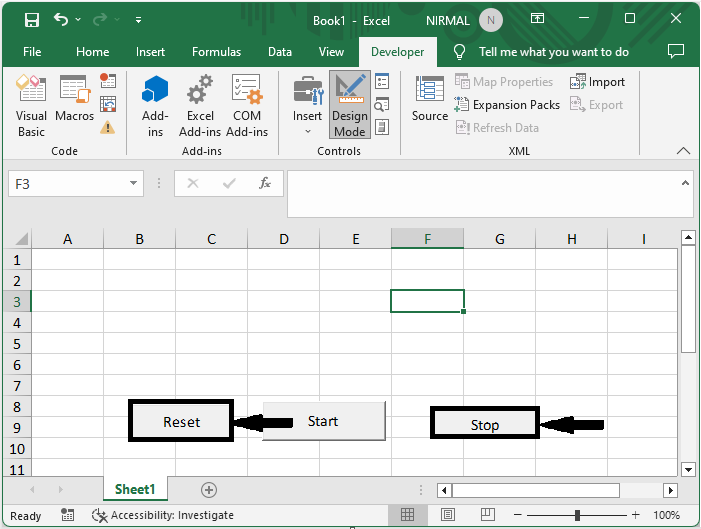Screen dimensions: 701x529
Task: Select all cells with corner triangle
Action: pyautogui.click(x=20, y=239)
